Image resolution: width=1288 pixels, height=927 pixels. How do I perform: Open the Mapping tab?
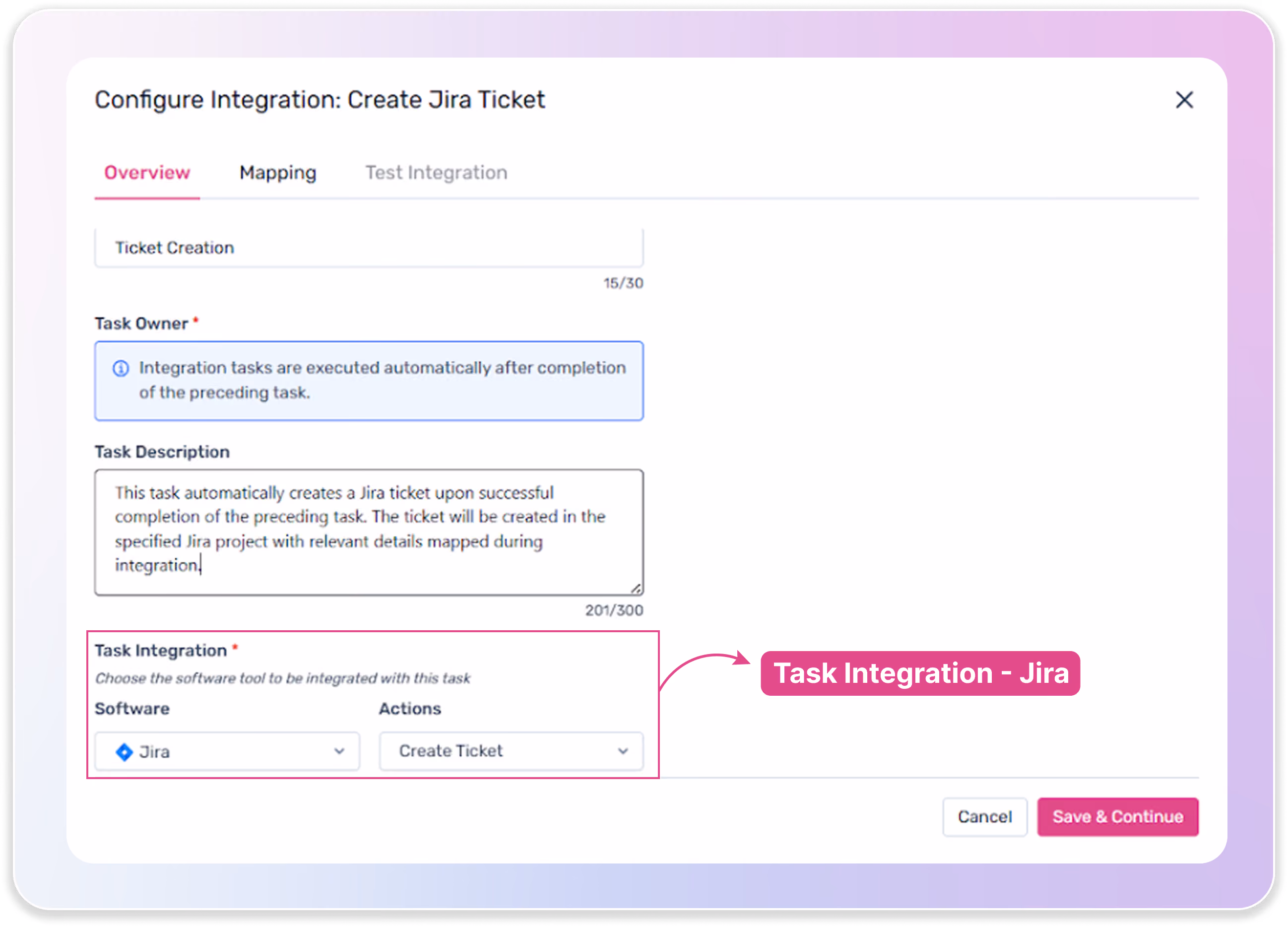[x=278, y=173]
